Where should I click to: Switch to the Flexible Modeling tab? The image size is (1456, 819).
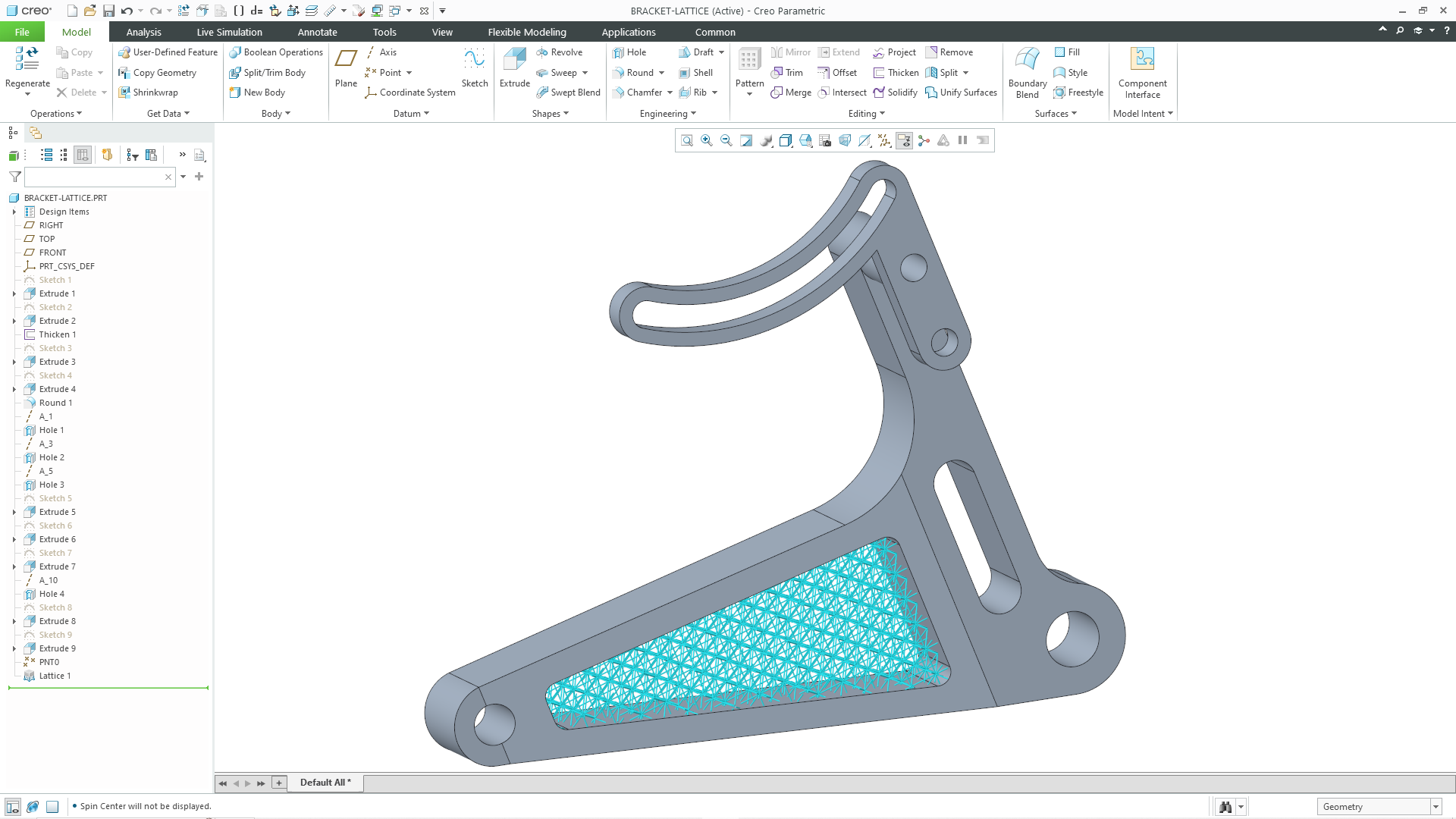pos(527,32)
